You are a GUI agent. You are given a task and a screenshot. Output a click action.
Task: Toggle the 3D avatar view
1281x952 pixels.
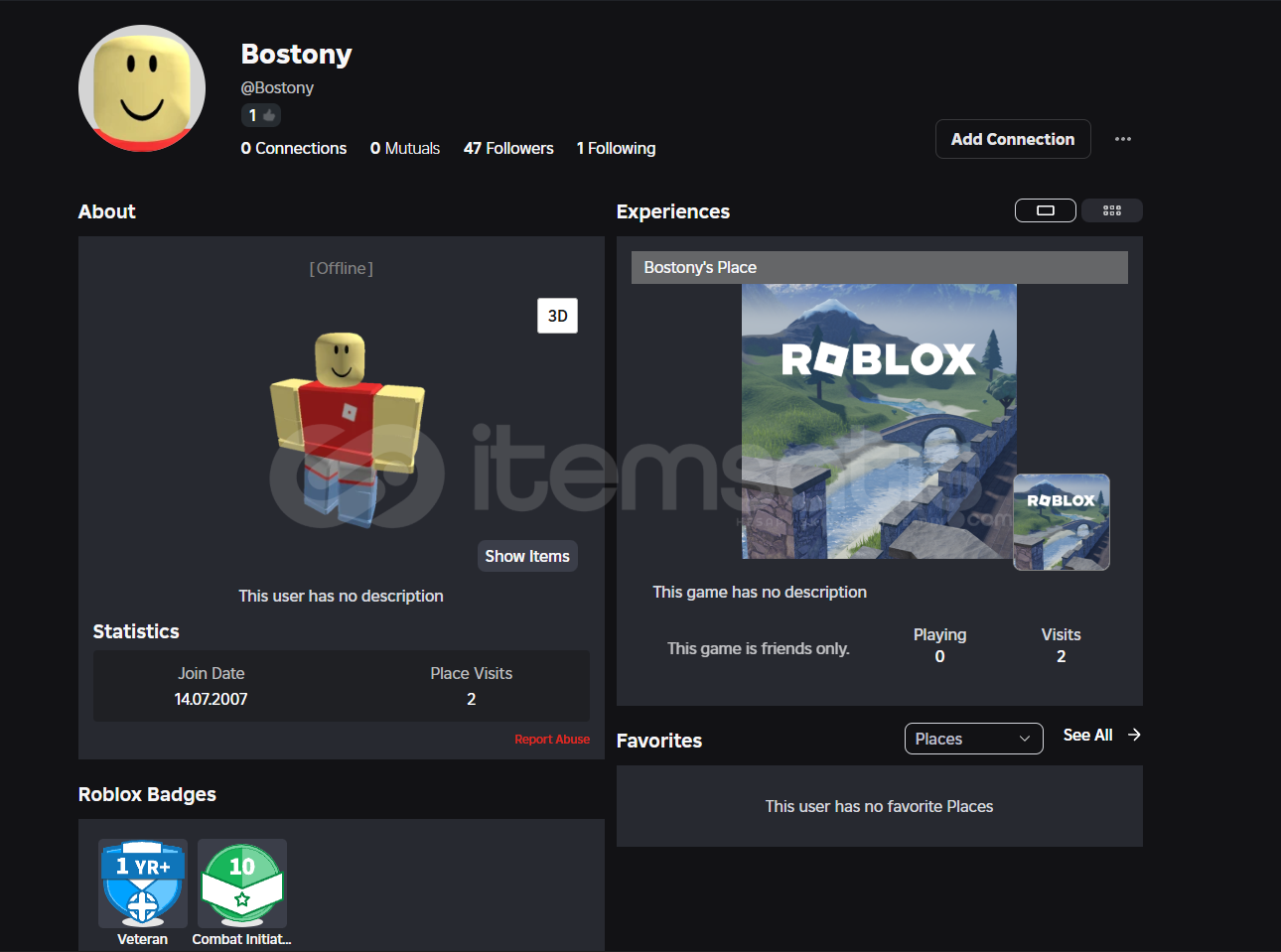pyautogui.click(x=557, y=316)
